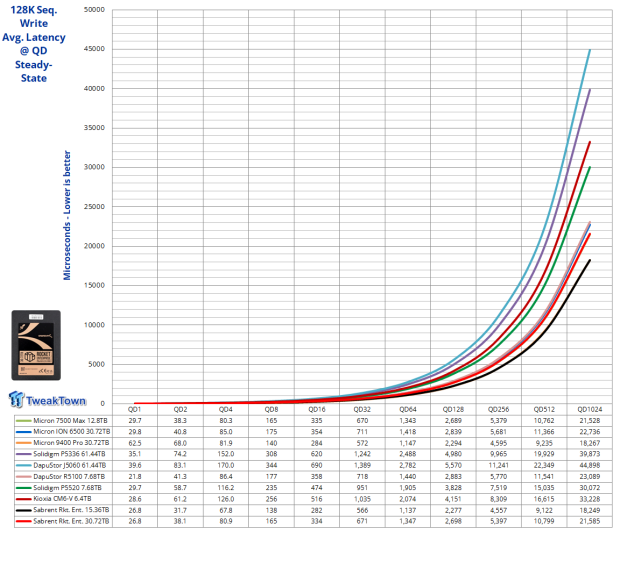Click the Solidigm P5520 dark green legend line
This screenshot has width=620, height=568.
(23, 488)
